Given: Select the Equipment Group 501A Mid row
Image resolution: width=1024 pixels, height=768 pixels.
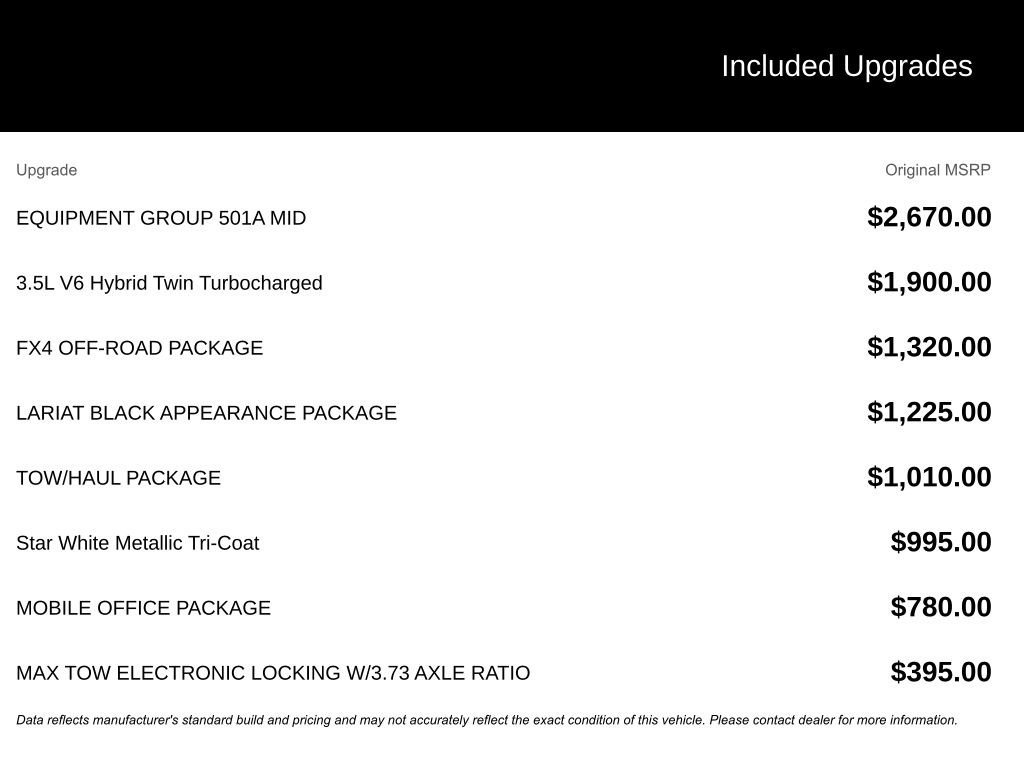Looking at the screenshot, I should point(161,218).
